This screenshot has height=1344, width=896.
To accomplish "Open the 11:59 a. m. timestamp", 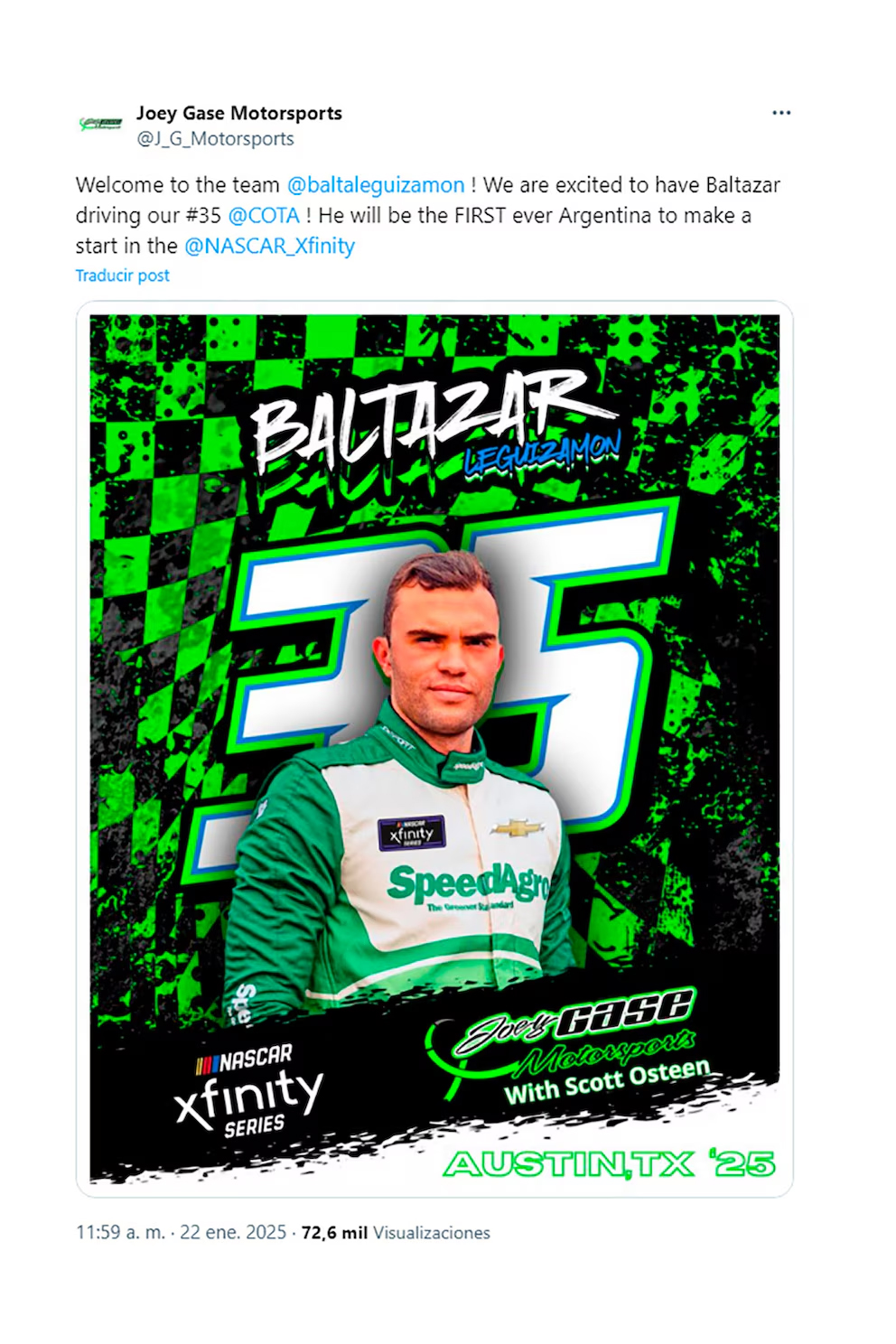I will [120, 1232].
